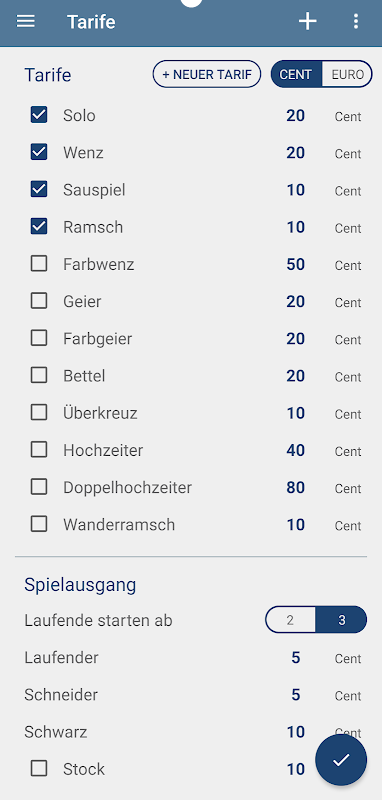Enable the Doppelhochzeiter checkbox

coord(39,487)
